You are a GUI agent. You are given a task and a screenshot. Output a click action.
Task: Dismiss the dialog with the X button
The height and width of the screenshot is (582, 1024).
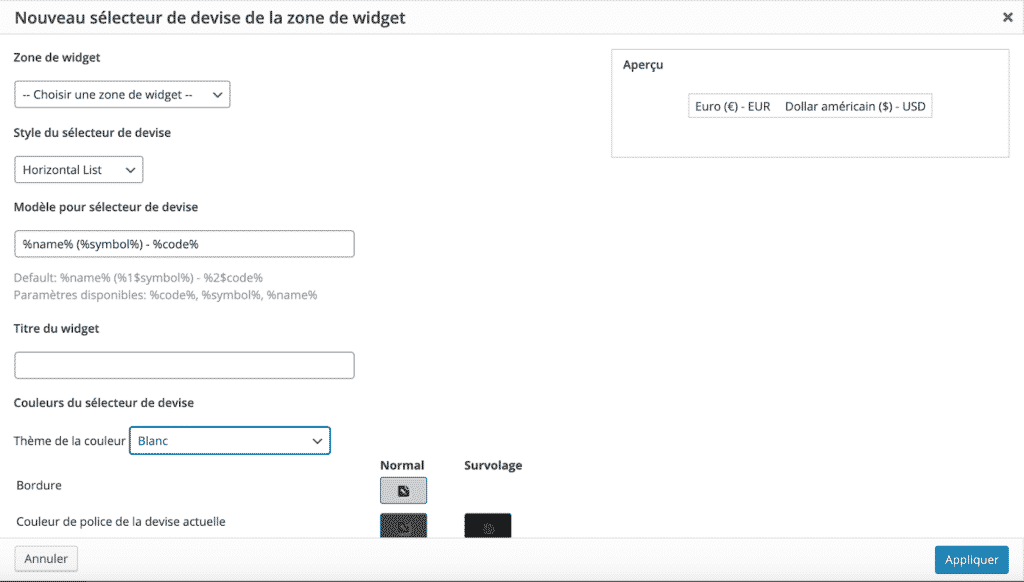[1008, 17]
